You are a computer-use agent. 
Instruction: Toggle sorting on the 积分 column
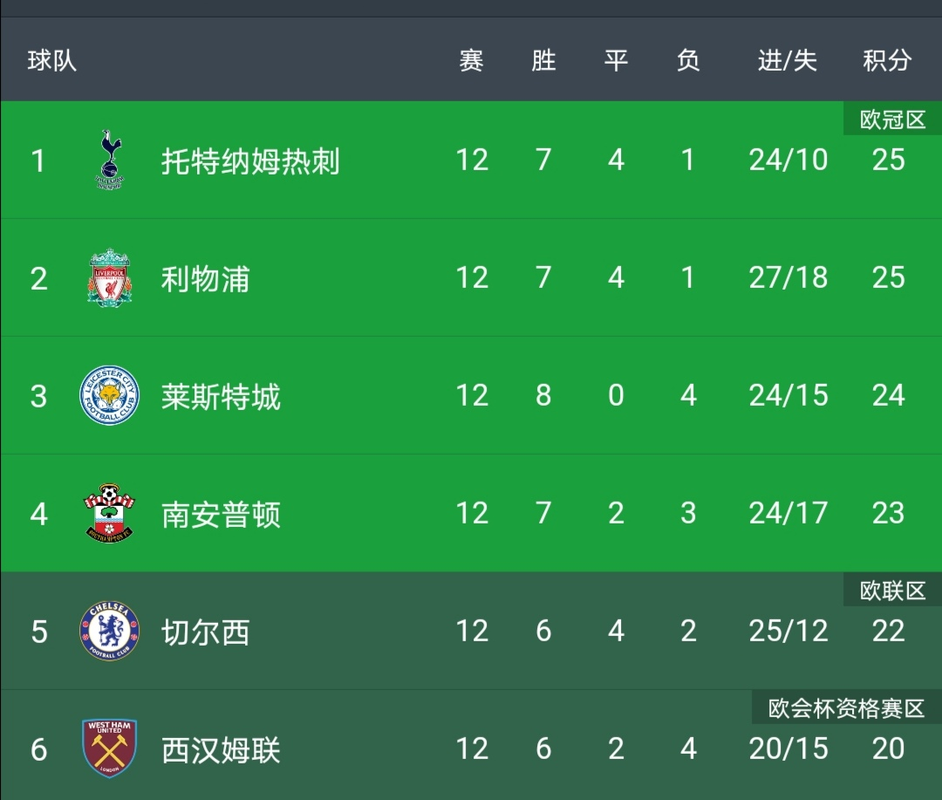pos(886,60)
